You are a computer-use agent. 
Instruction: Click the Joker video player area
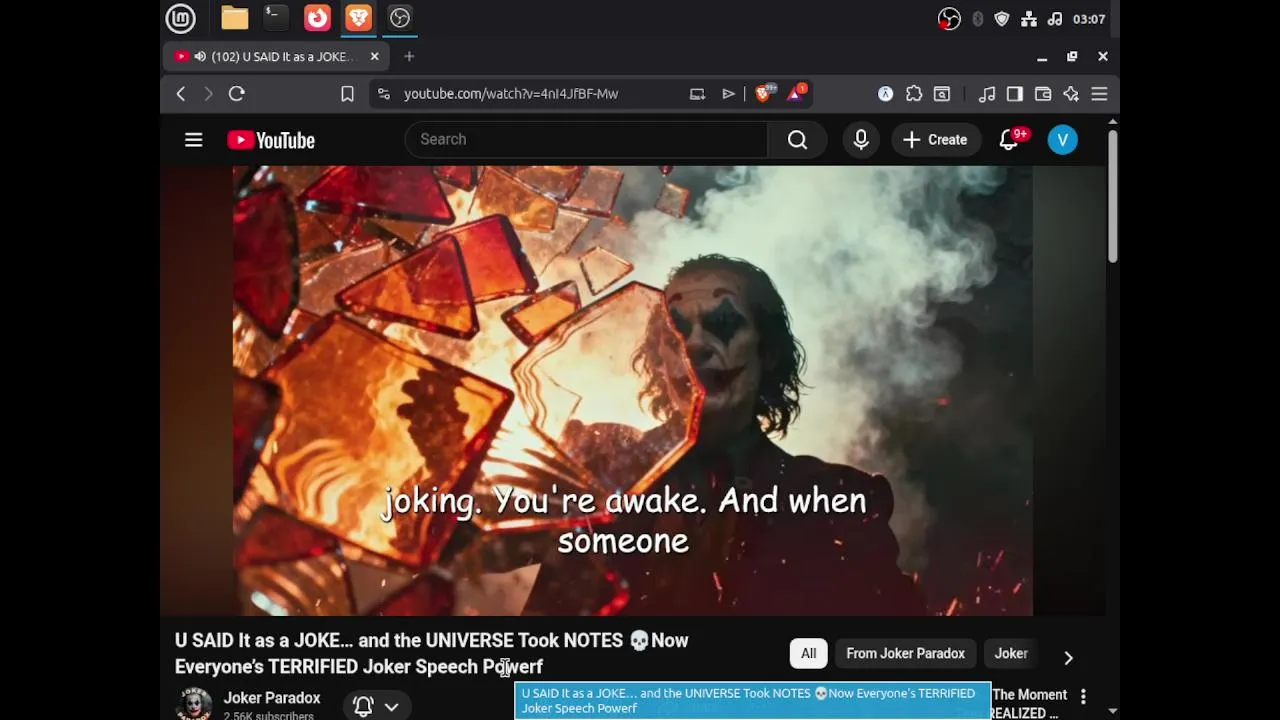click(633, 390)
